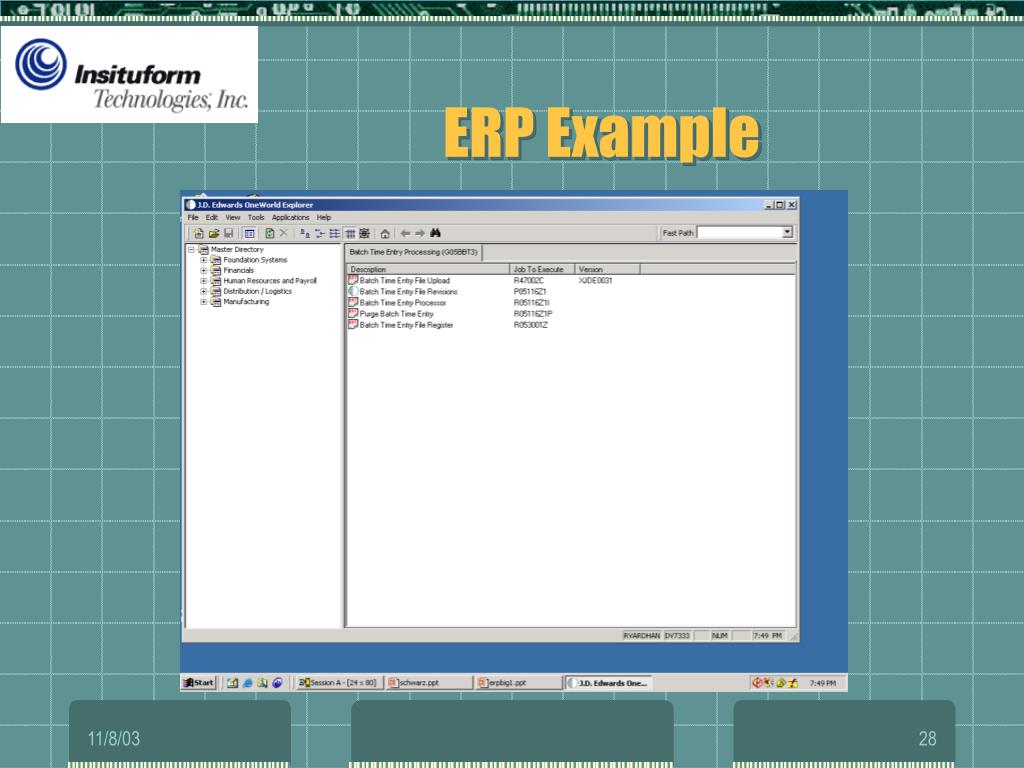Click the Version column header
The height and width of the screenshot is (768, 1024).
(x=607, y=269)
